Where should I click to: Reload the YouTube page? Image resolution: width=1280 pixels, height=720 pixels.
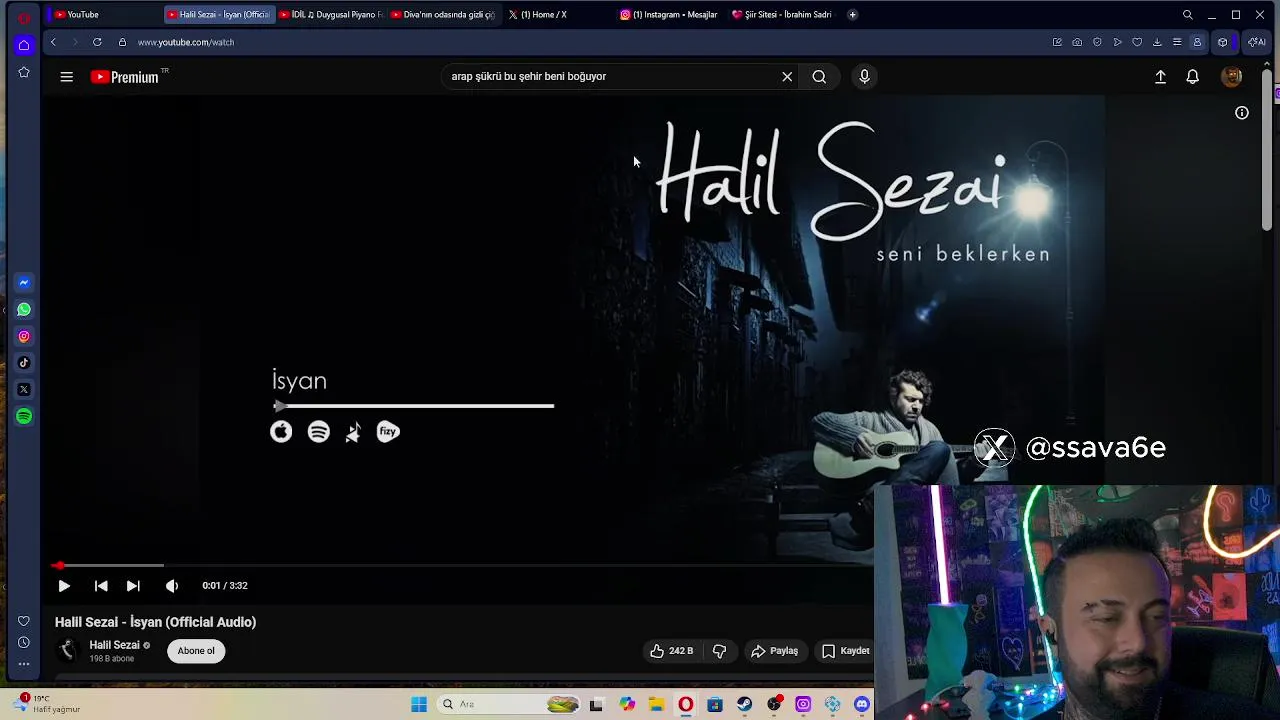click(97, 42)
